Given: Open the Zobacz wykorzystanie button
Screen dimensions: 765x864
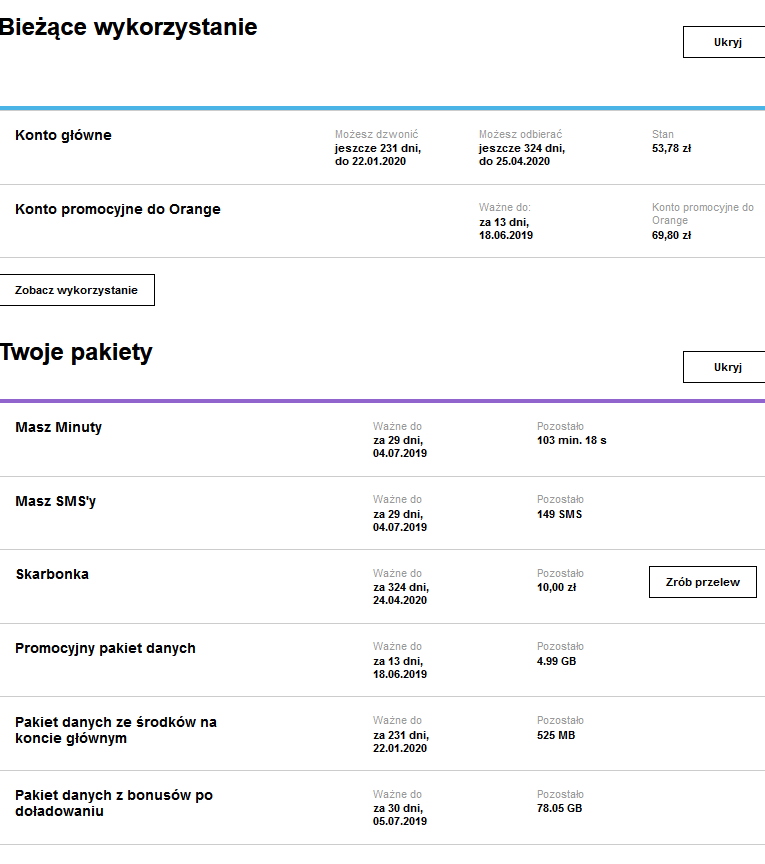Looking at the screenshot, I should pyautogui.click(x=77, y=290).
